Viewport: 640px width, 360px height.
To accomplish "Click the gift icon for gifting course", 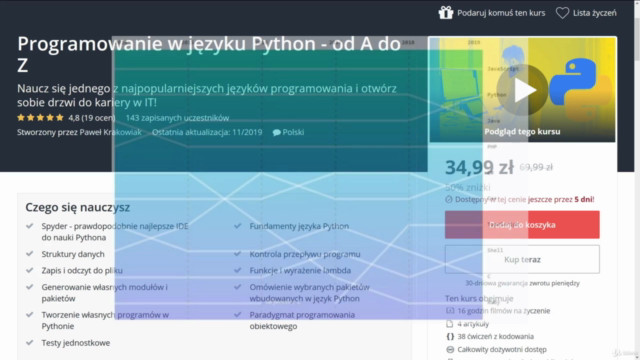I will (x=446, y=13).
